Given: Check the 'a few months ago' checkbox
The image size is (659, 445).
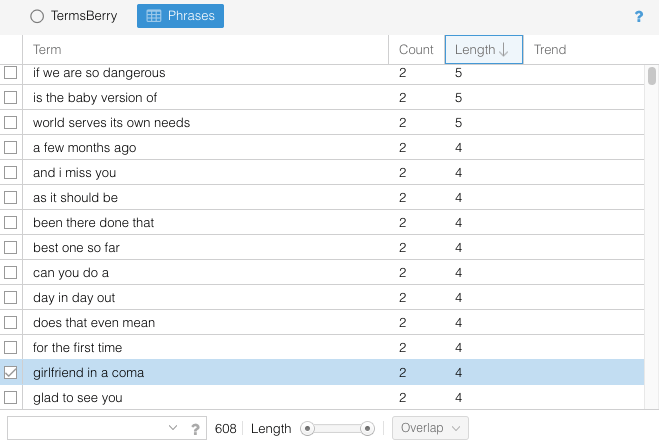Looking at the screenshot, I should tap(11, 148).
